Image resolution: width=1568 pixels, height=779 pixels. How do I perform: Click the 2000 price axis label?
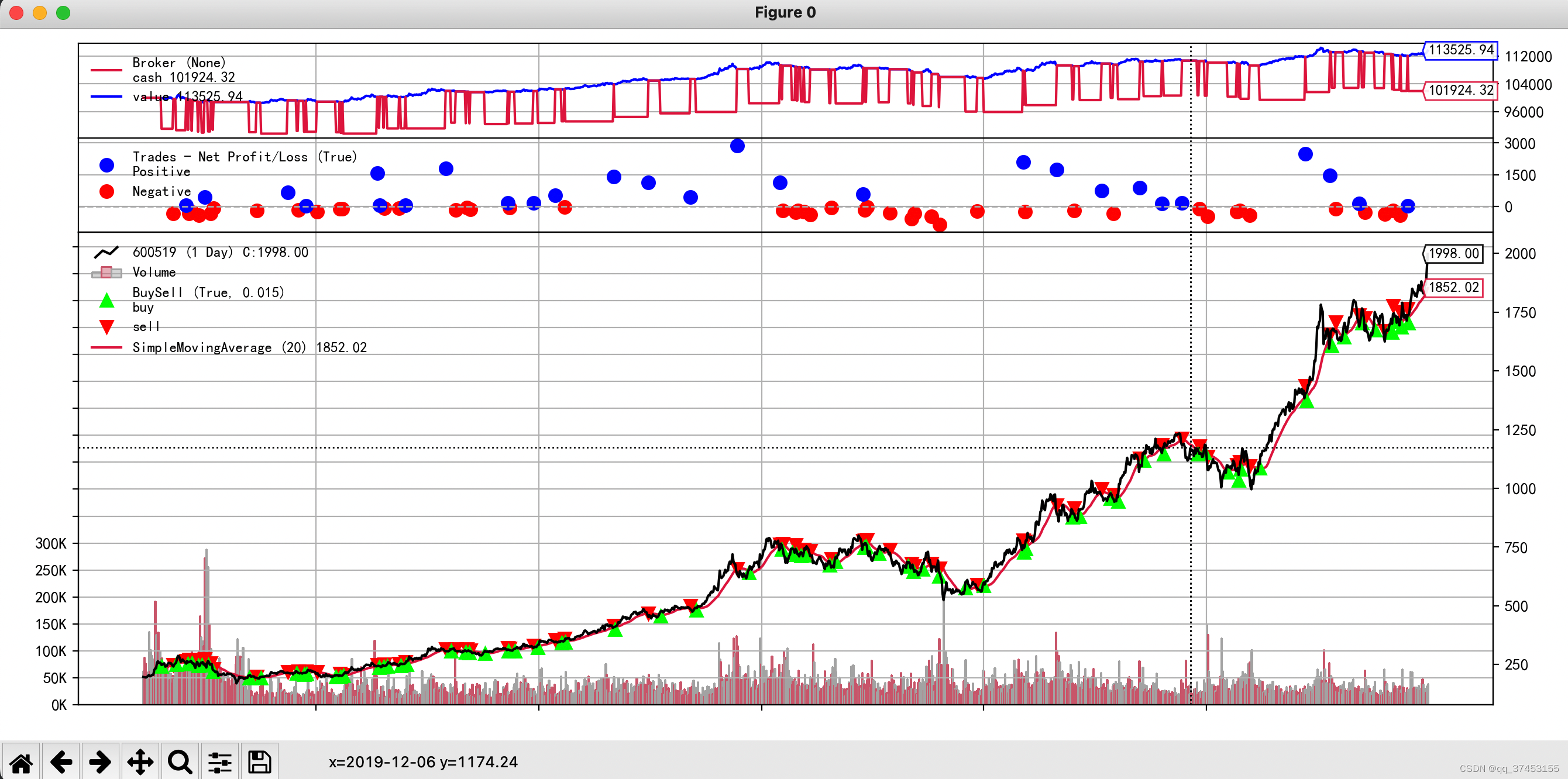pos(1519,254)
